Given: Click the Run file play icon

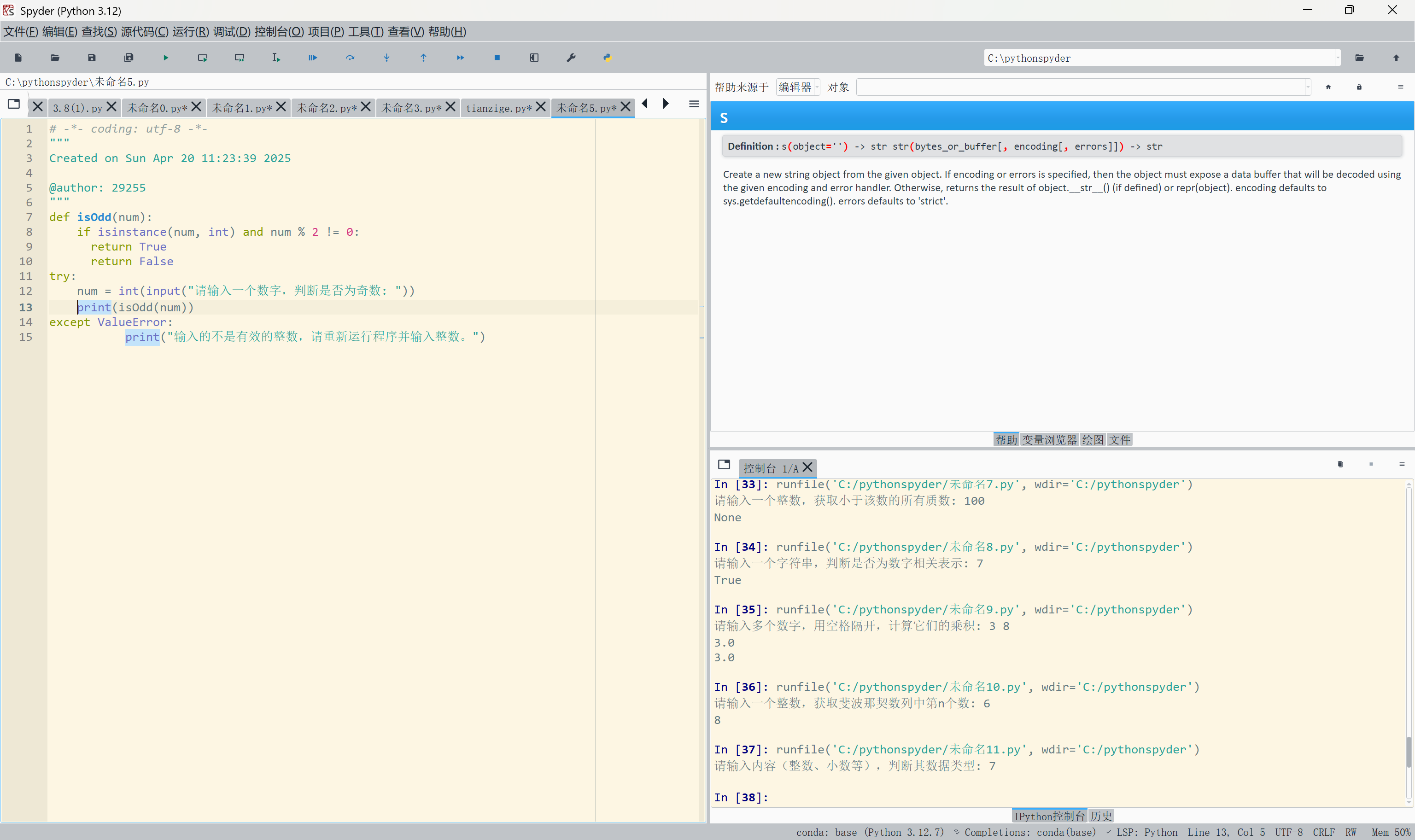Looking at the screenshot, I should (x=166, y=58).
